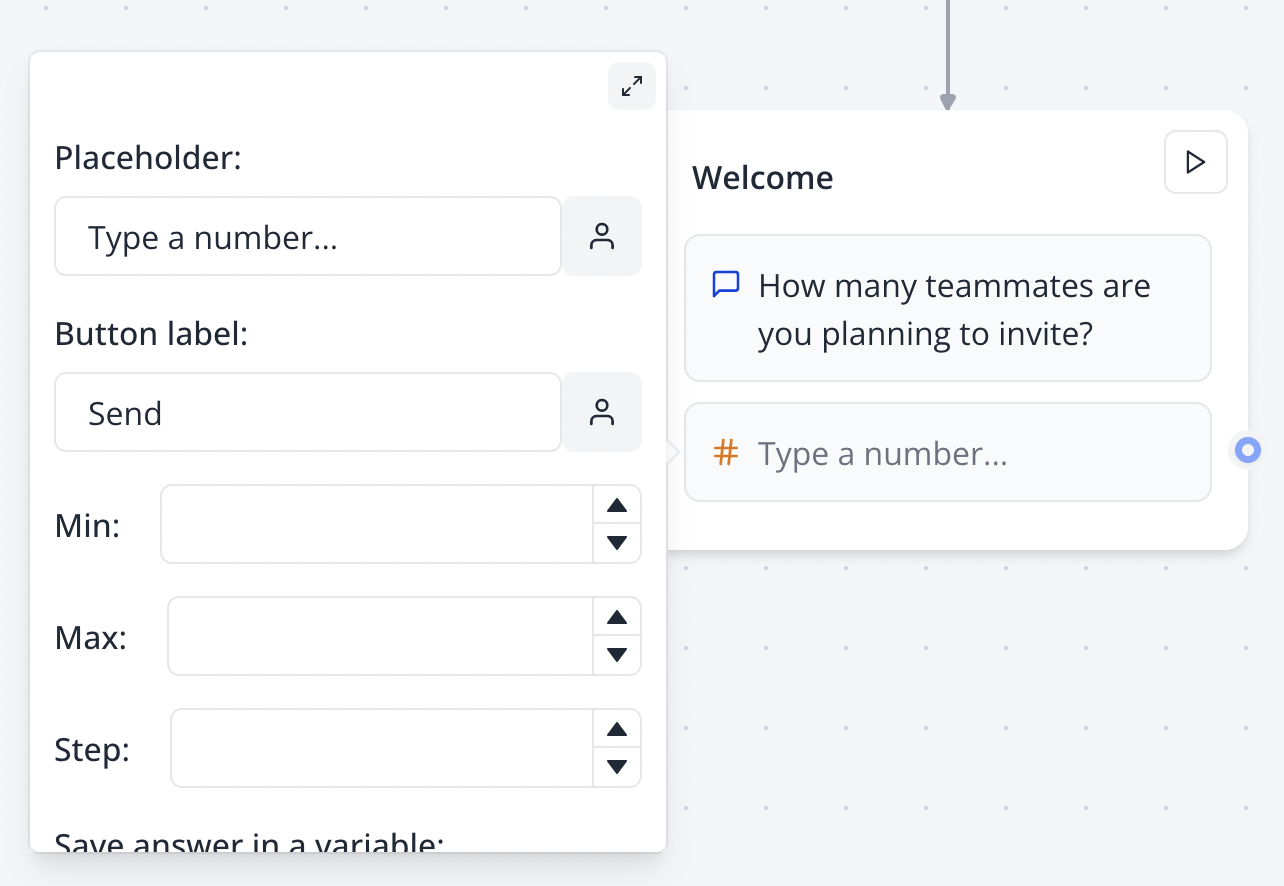Viewport: 1284px width, 886px height.
Task: Decrease the Min value
Action: point(617,543)
